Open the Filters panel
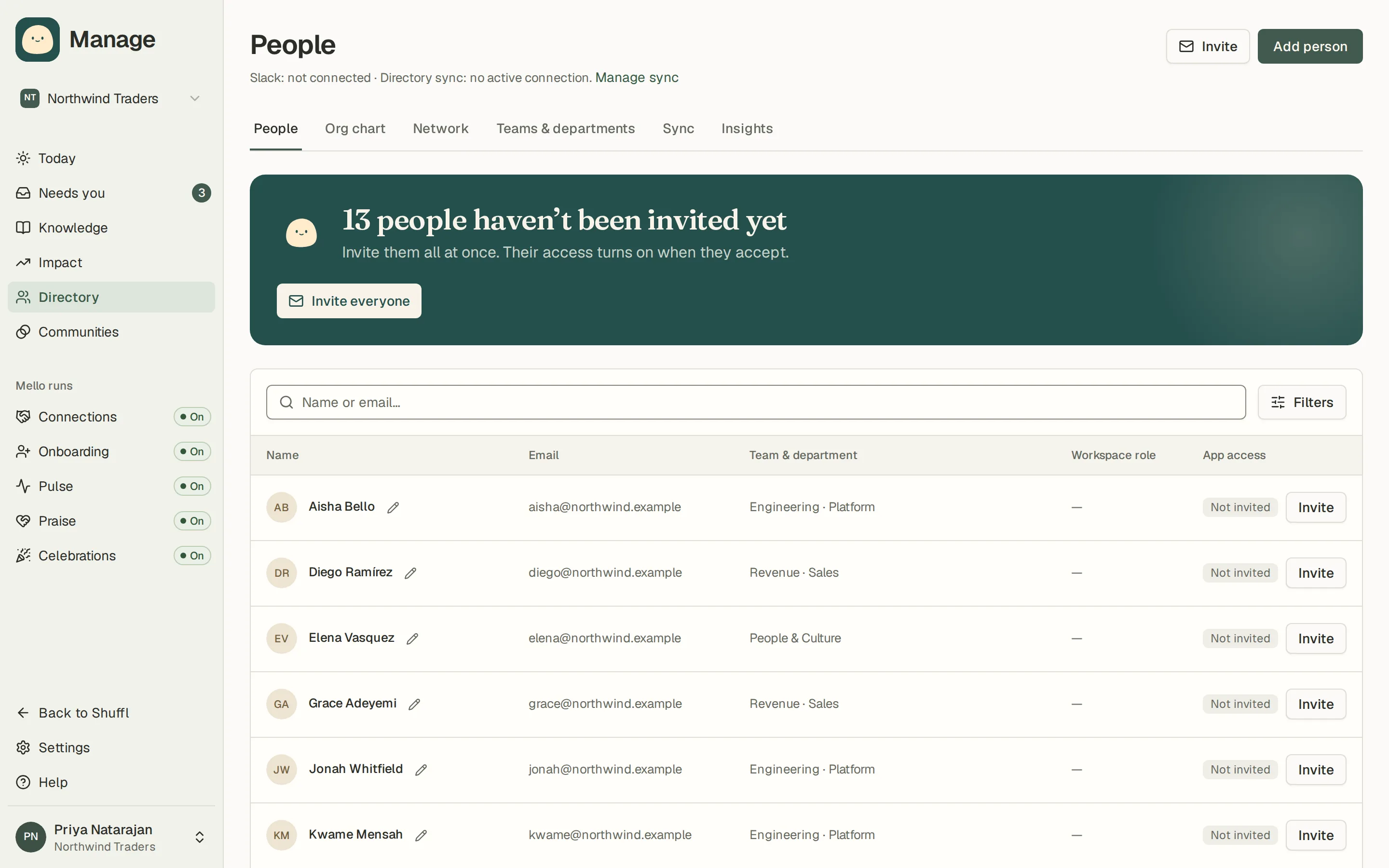This screenshot has width=1389, height=868. click(1302, 403)
